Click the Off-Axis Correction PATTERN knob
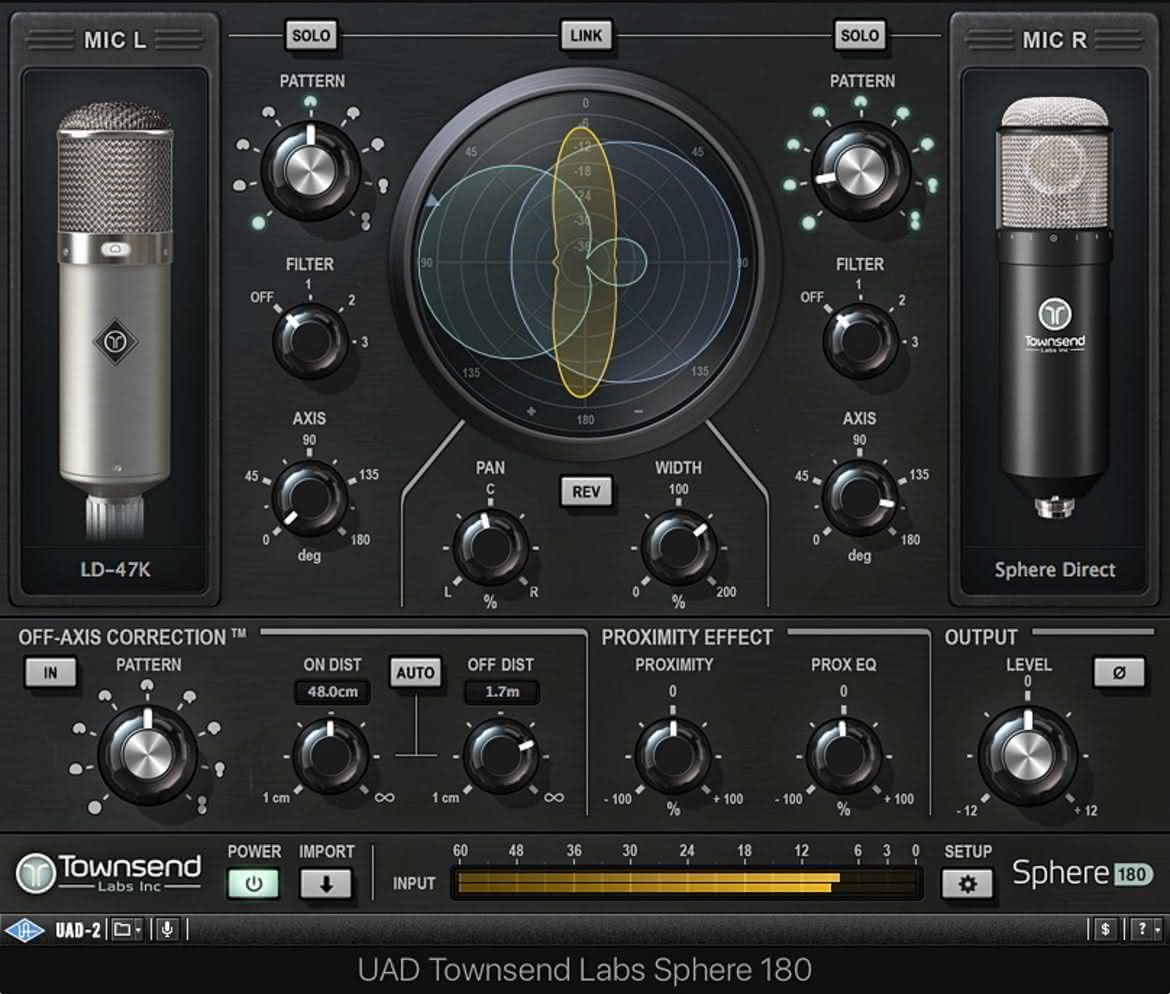The image size is (1170, 994). click(148, 755)
